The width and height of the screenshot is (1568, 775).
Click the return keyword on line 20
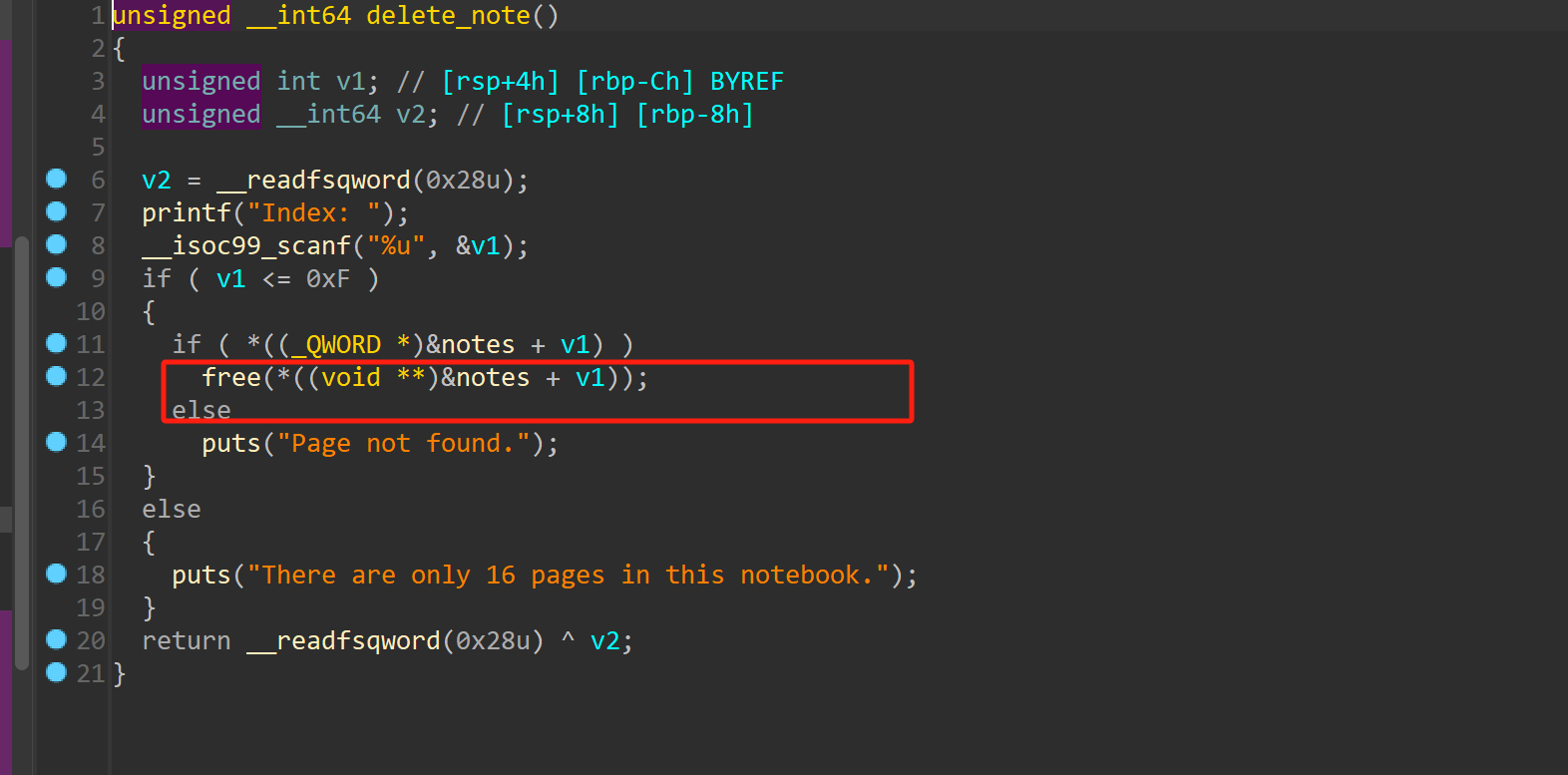187,641
